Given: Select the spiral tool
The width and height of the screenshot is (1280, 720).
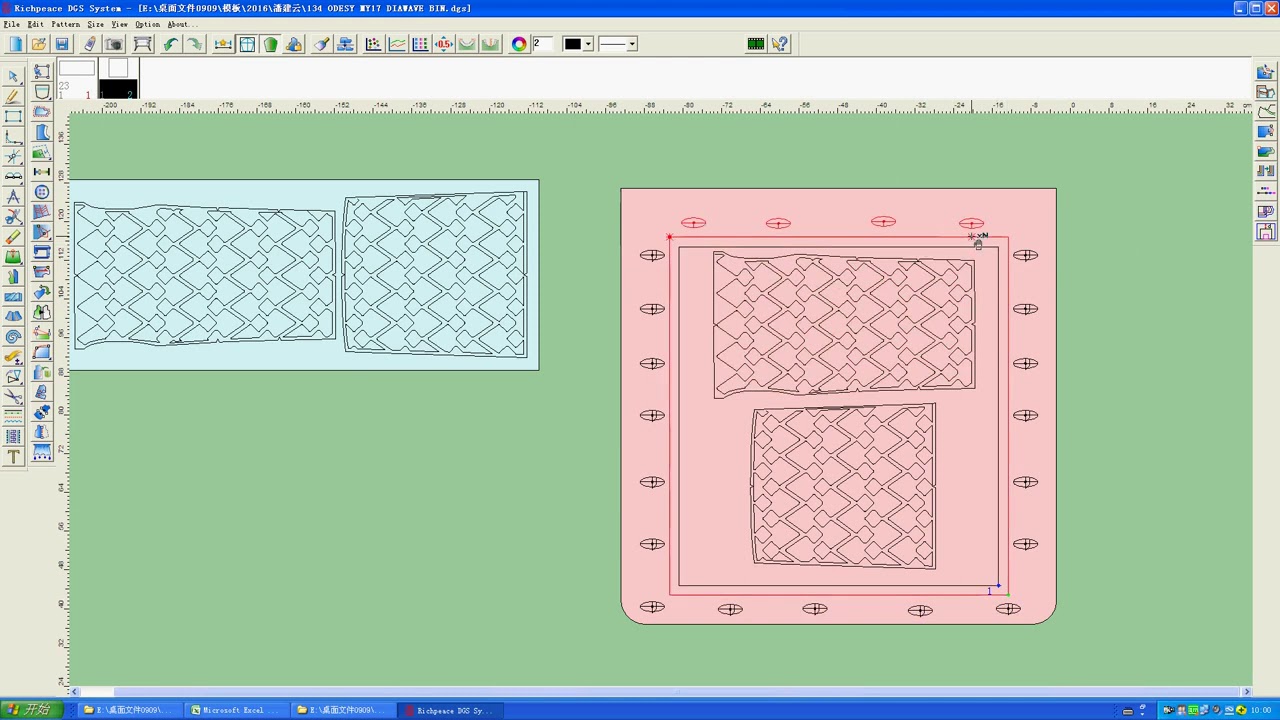Looking at the screenshot, I should 13,336.
